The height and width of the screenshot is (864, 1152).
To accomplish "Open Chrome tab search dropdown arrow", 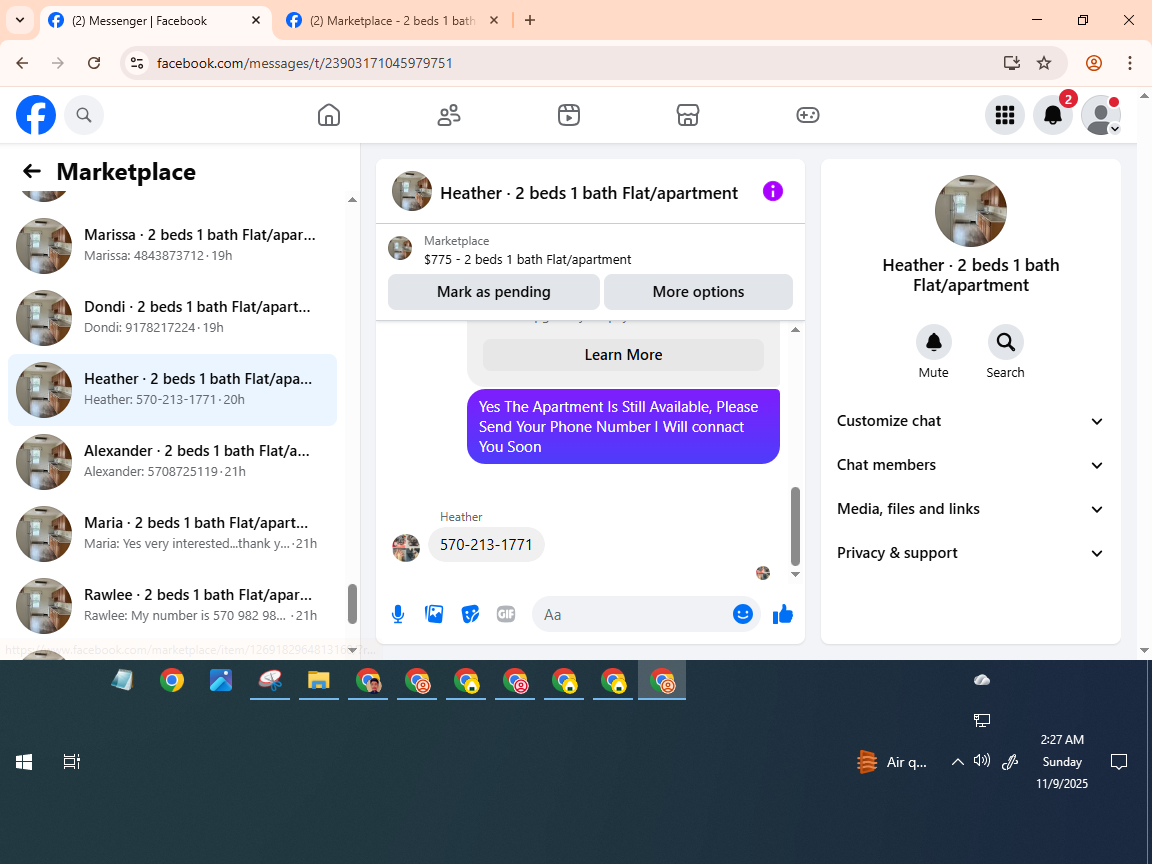I will click(x=20, y=21).
